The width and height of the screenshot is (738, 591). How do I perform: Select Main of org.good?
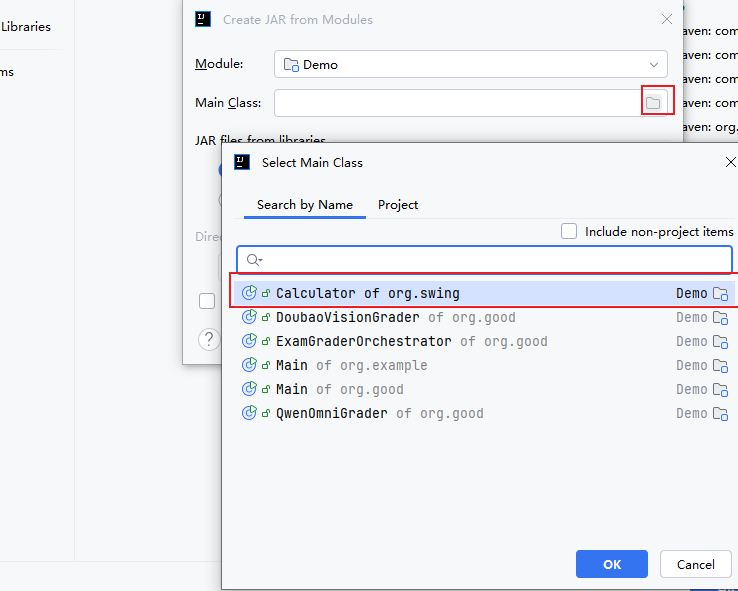[484, 389]
